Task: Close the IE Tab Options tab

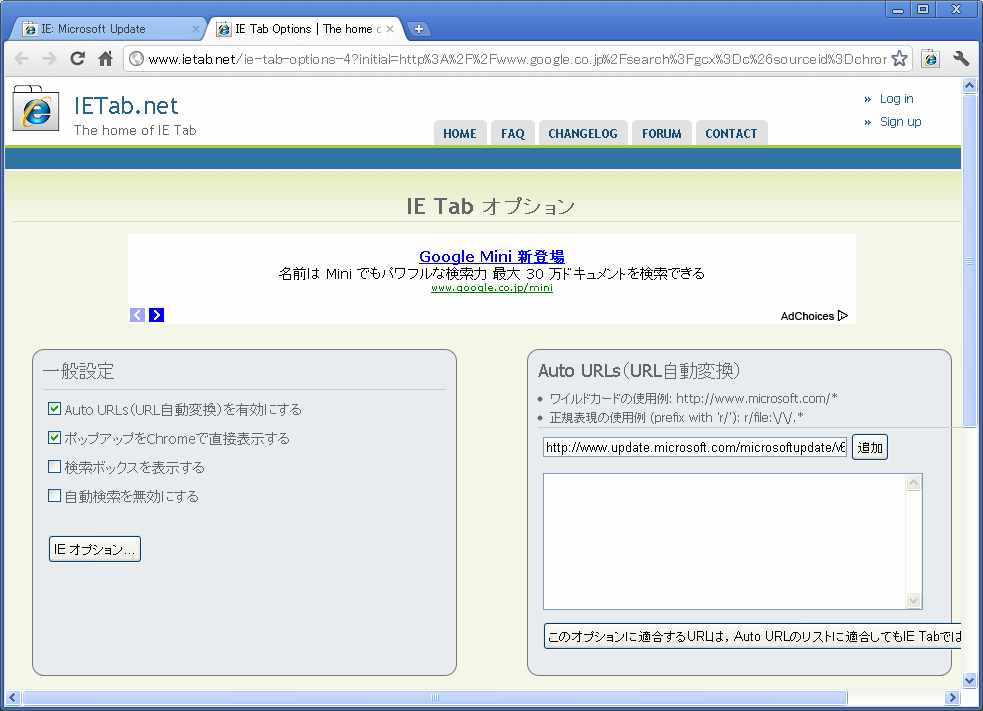Action: pyautogui.click(x=390, y=29)
